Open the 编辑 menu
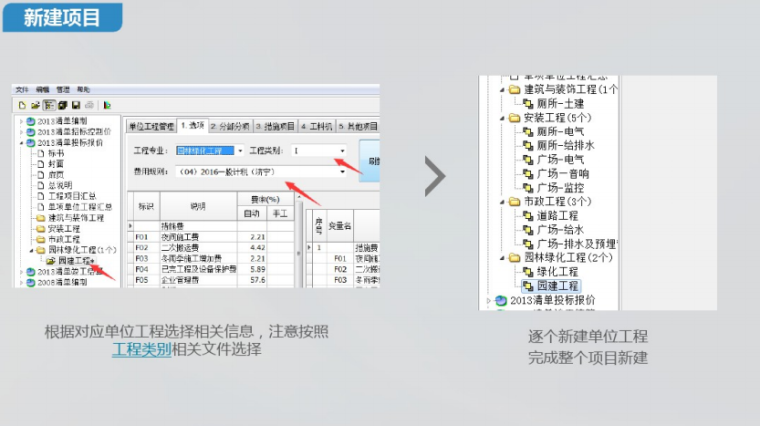This screenshot has height=426, width=760. click(43, 90)
